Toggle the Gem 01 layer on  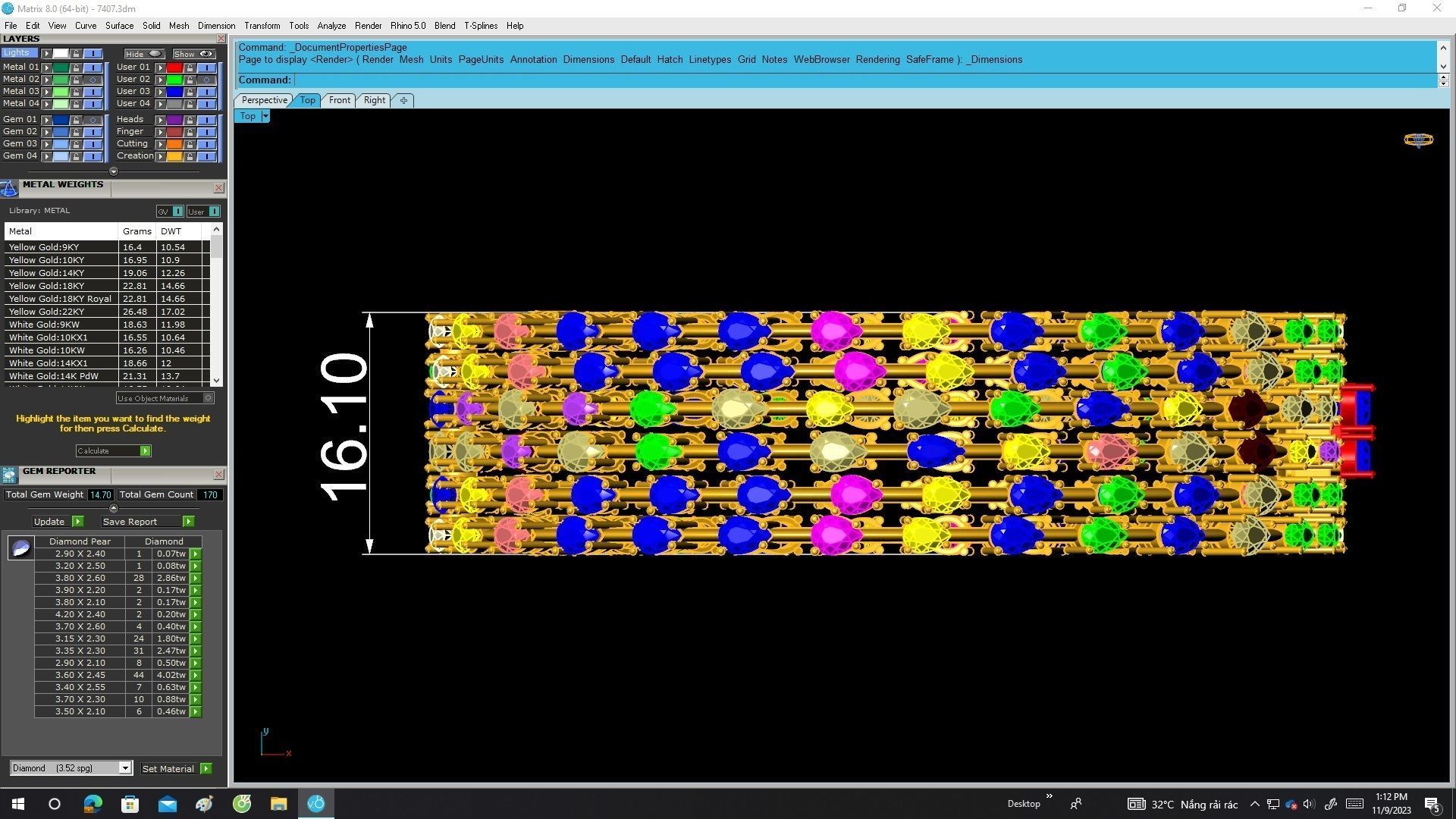pyautogui.click(x=93, y=120)
